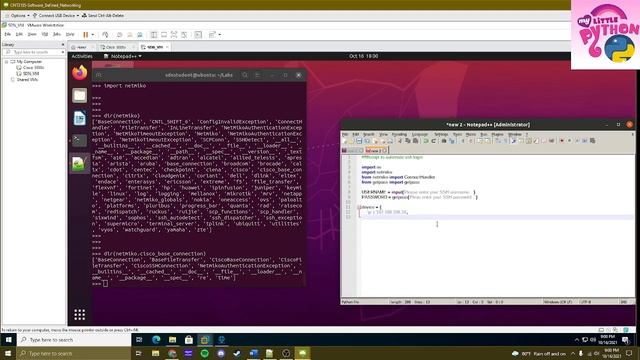This screenshot has height=360, width=640.
Task: Switch to Cisco 1000v tab
Action: (x=116, y=47)
